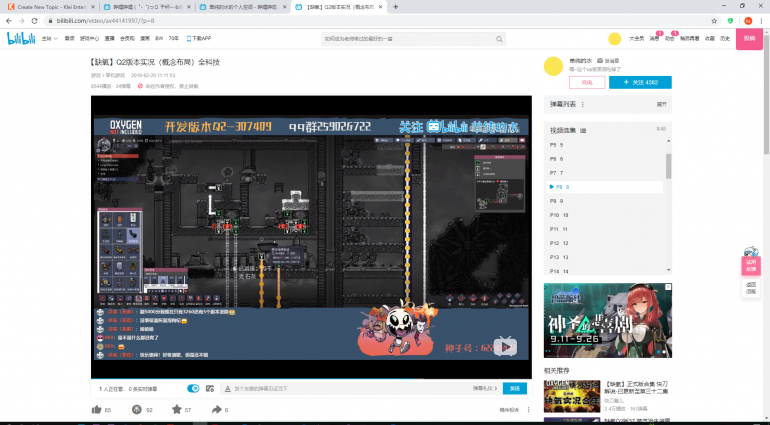Click the playlist scrollbar down arrow
Image resolution: width=770 pixels, height=425 pixels.
tap(668, 270)
